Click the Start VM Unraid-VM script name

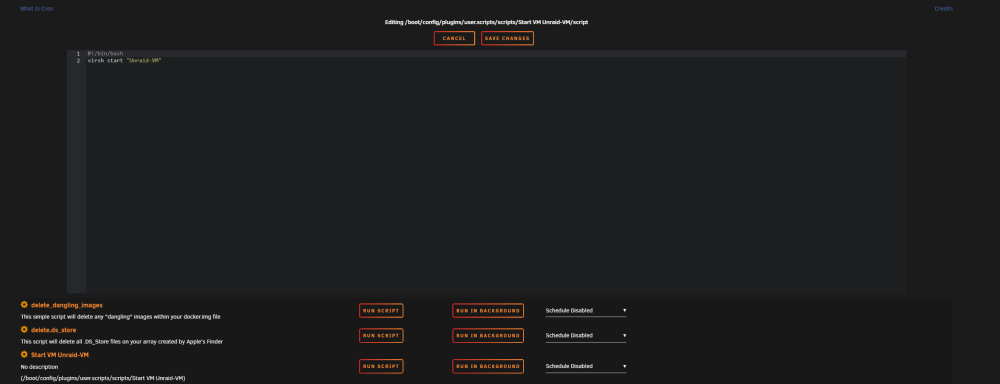pos(59,355)
